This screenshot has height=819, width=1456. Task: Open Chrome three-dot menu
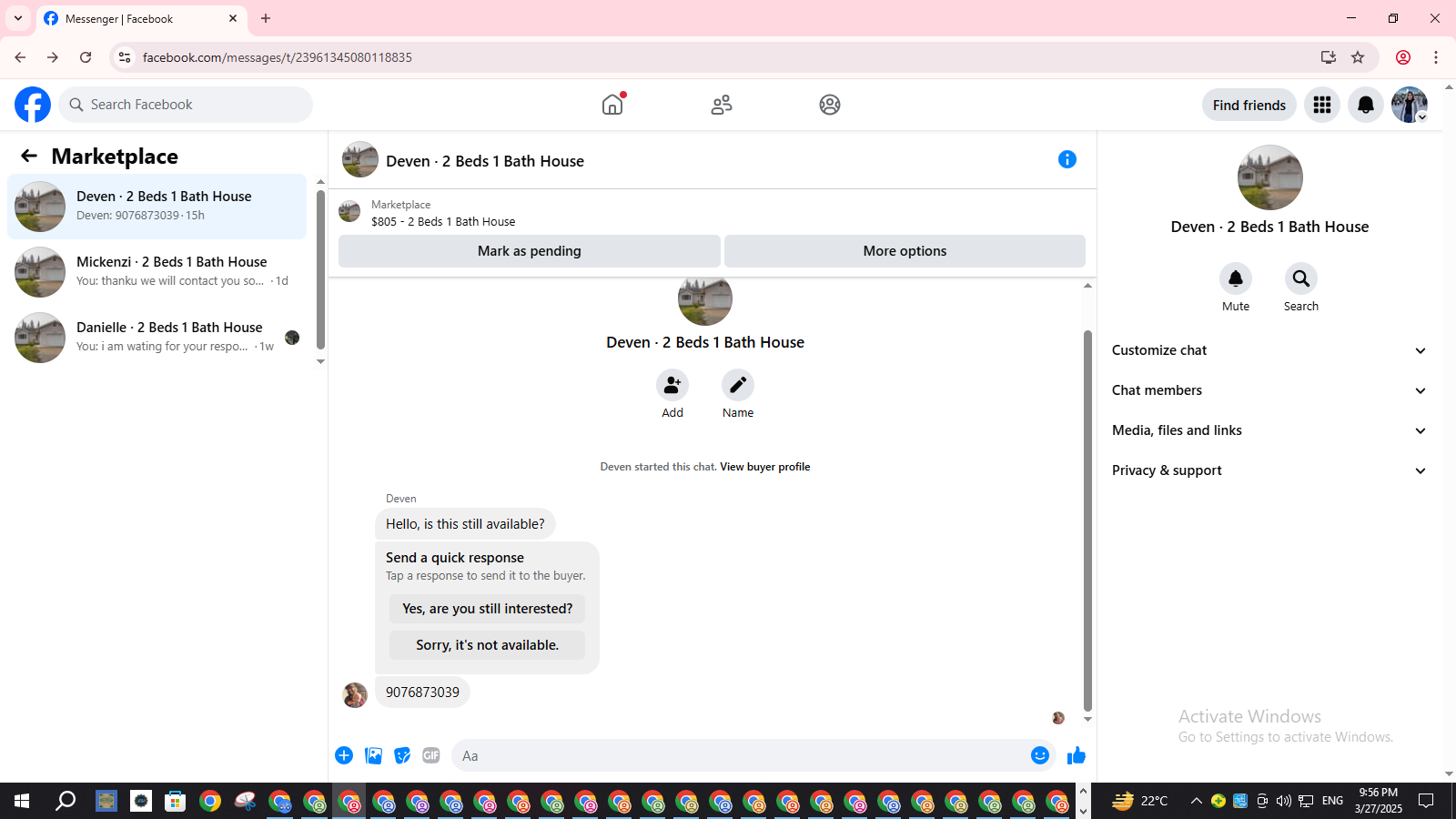click(1436, 57)
